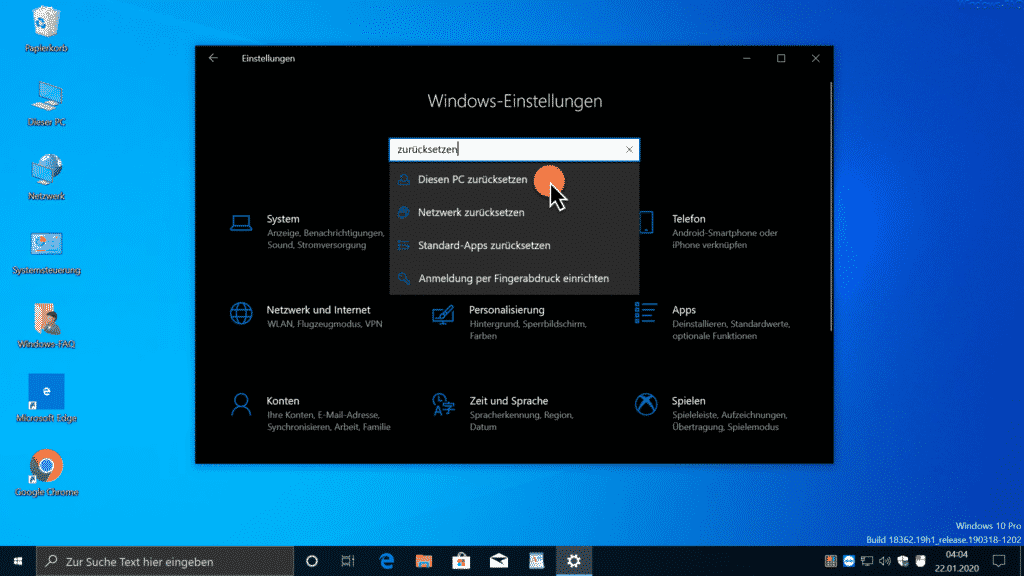1024x576 pixels.
Task: Open File Explorer from the taskbar
Action: pyautogui.click(x=424, y=561)
